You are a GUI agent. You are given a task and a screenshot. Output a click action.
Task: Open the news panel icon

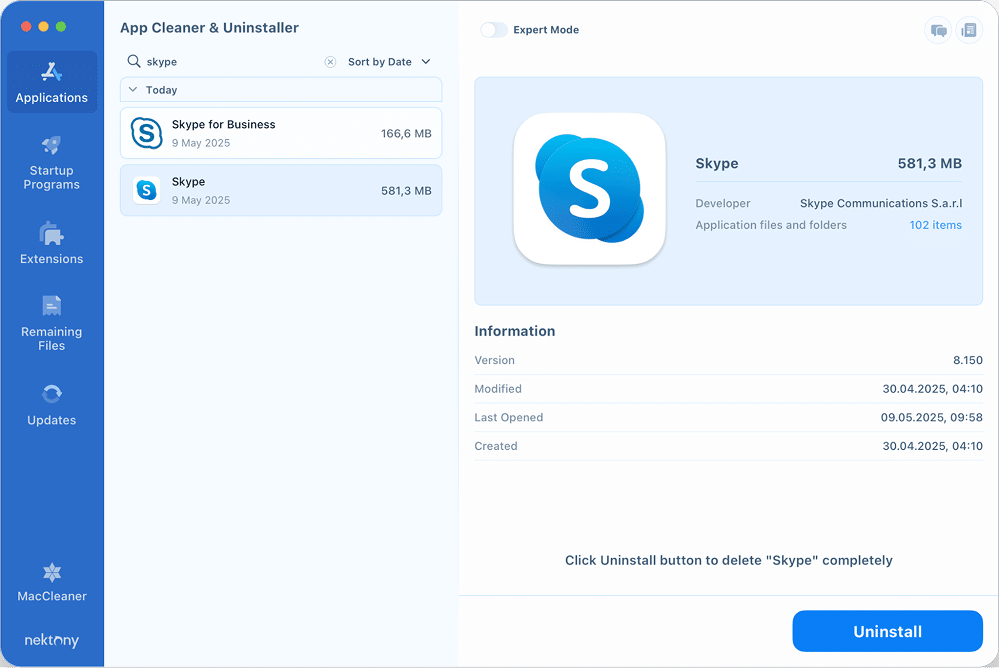tap(969, 30)
